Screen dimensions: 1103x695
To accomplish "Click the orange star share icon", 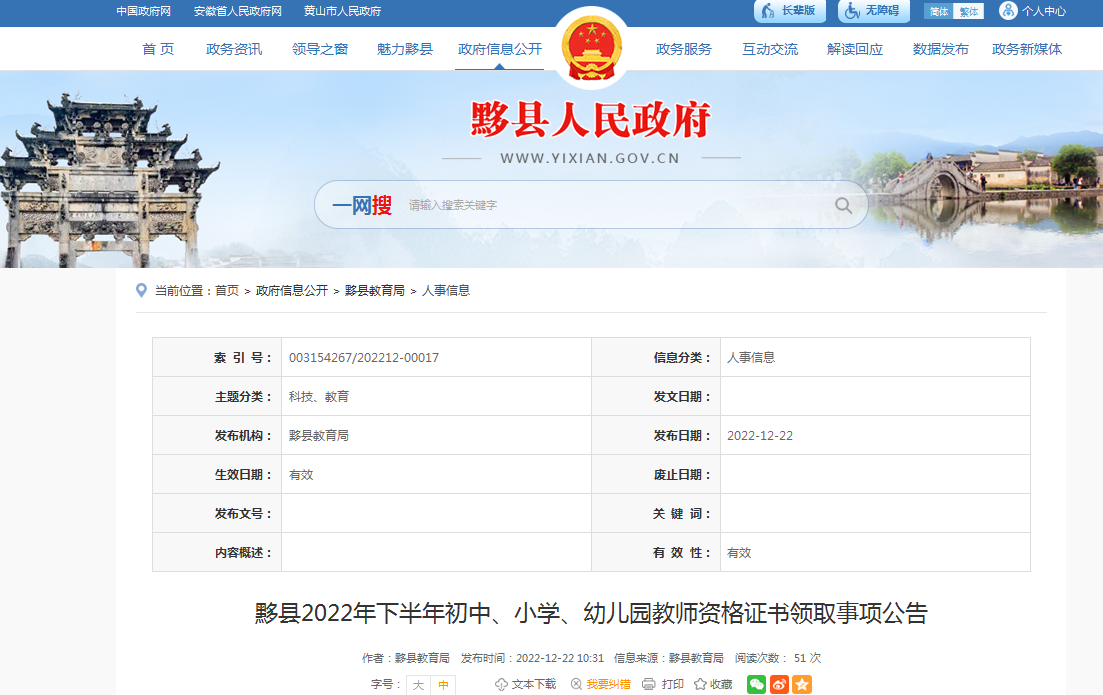I will (x=802, y=684).
